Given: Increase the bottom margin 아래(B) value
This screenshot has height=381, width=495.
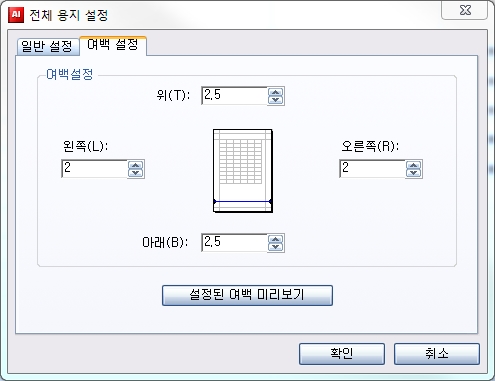Looking at the screenshot, I should pos(276,239).
